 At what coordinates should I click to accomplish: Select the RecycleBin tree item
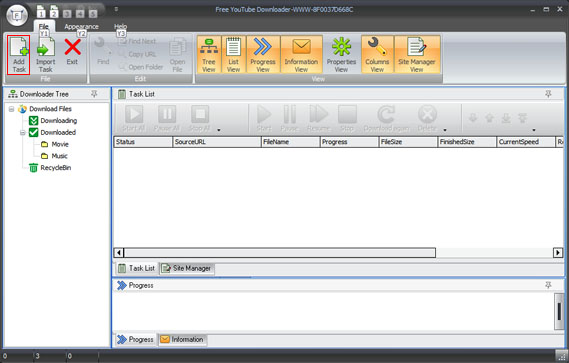(x=56, y=168)
